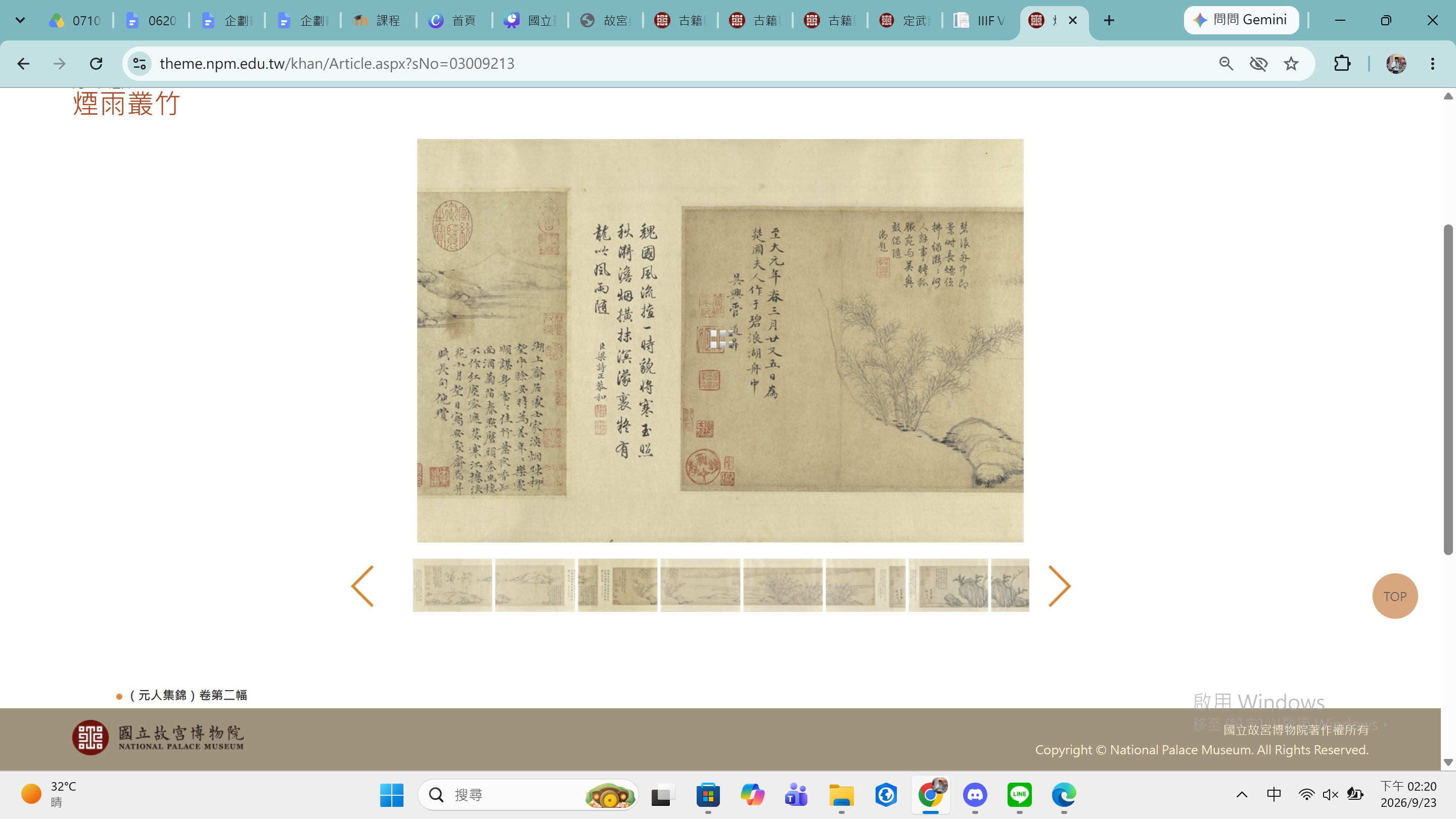Screen dimensions: 1456x819
Task: Click the National Palace Museum logo
Action: point(158,737)
